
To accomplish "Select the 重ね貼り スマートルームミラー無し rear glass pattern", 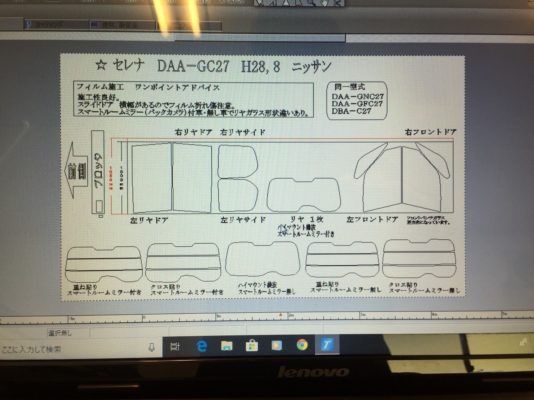I will [x=342, y=259].
